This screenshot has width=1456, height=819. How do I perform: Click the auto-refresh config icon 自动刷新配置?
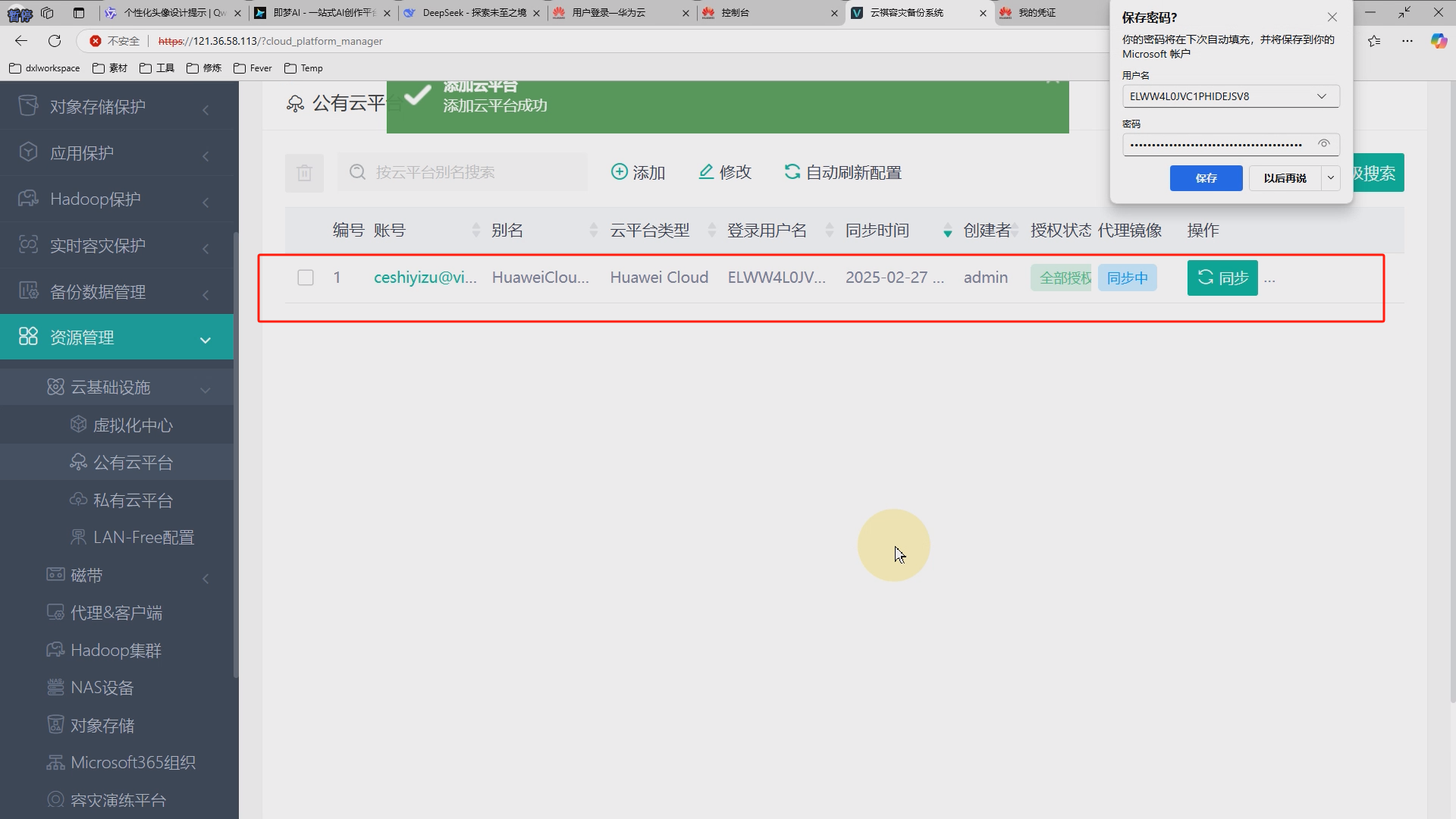tap(792, 172)
